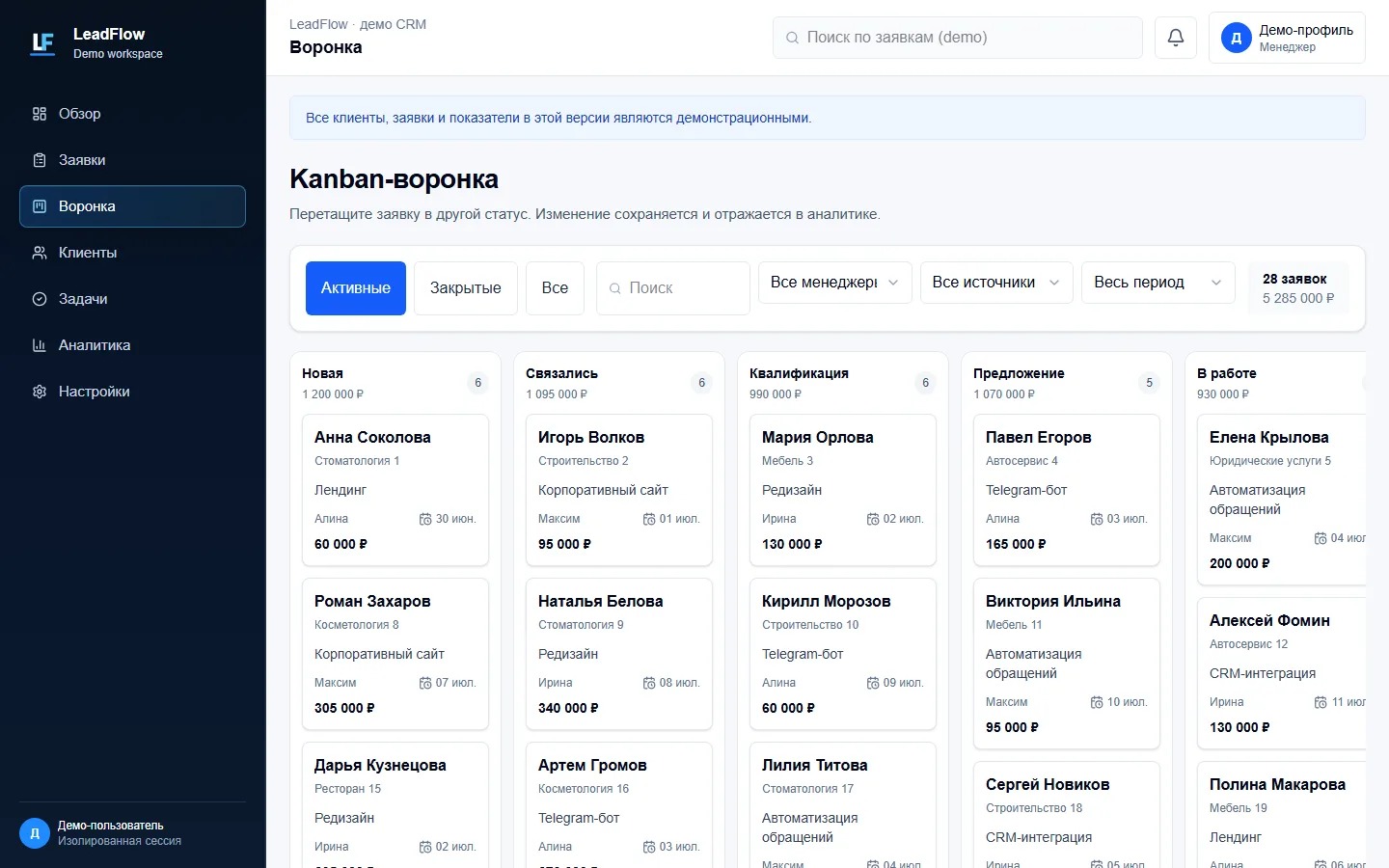The width and height of the screenshot is (1389, 868).
Task: Open Демо-профиль menu button
Action: 1287,38
